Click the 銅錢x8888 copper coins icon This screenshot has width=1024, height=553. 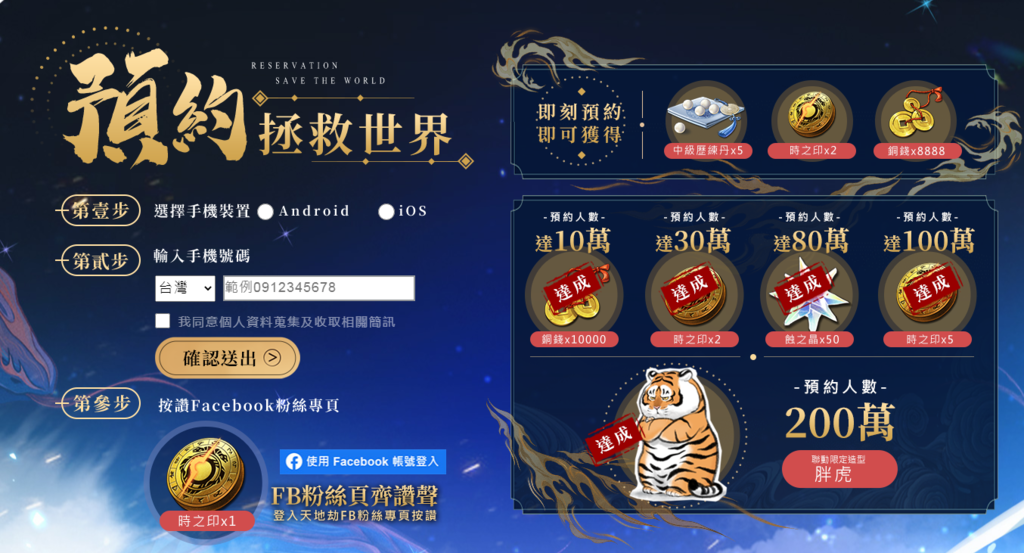[914, 116]
